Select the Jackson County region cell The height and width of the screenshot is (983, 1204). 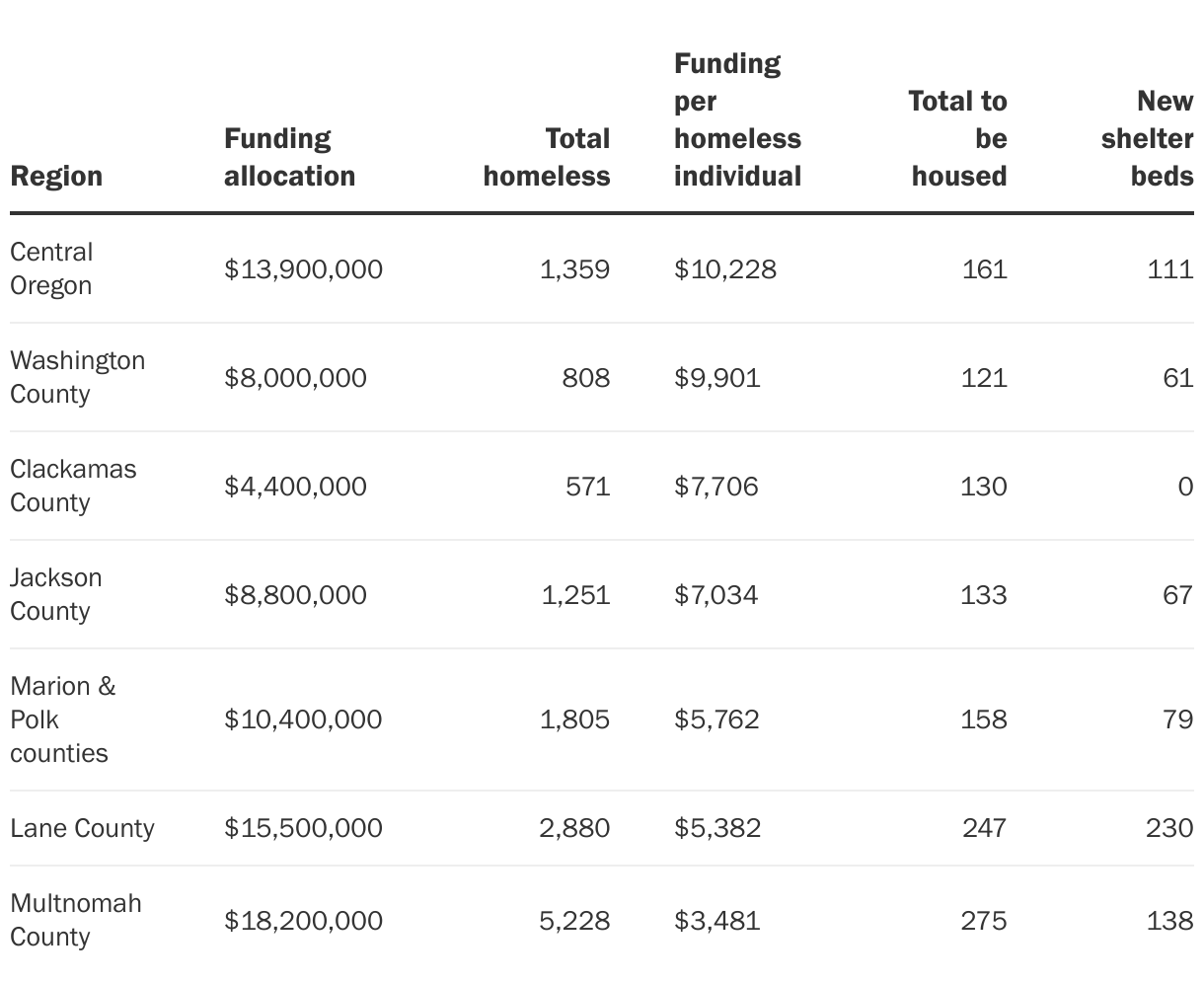click(55, 594)
